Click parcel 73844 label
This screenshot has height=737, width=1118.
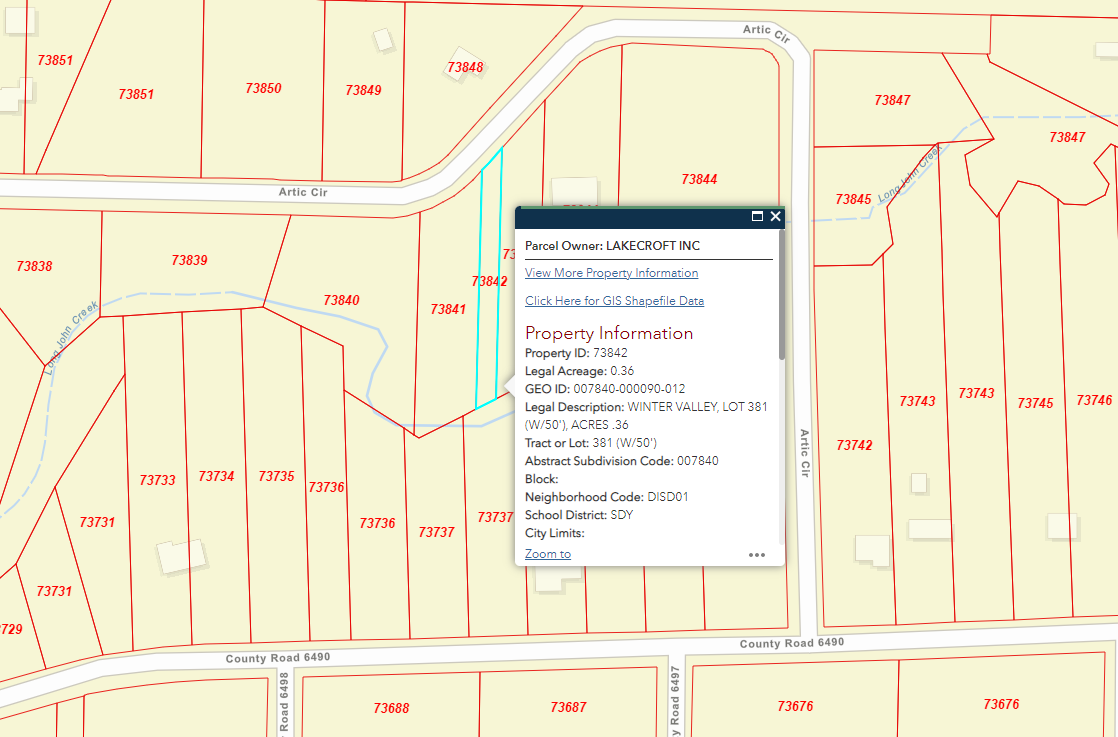pos(699,180)
